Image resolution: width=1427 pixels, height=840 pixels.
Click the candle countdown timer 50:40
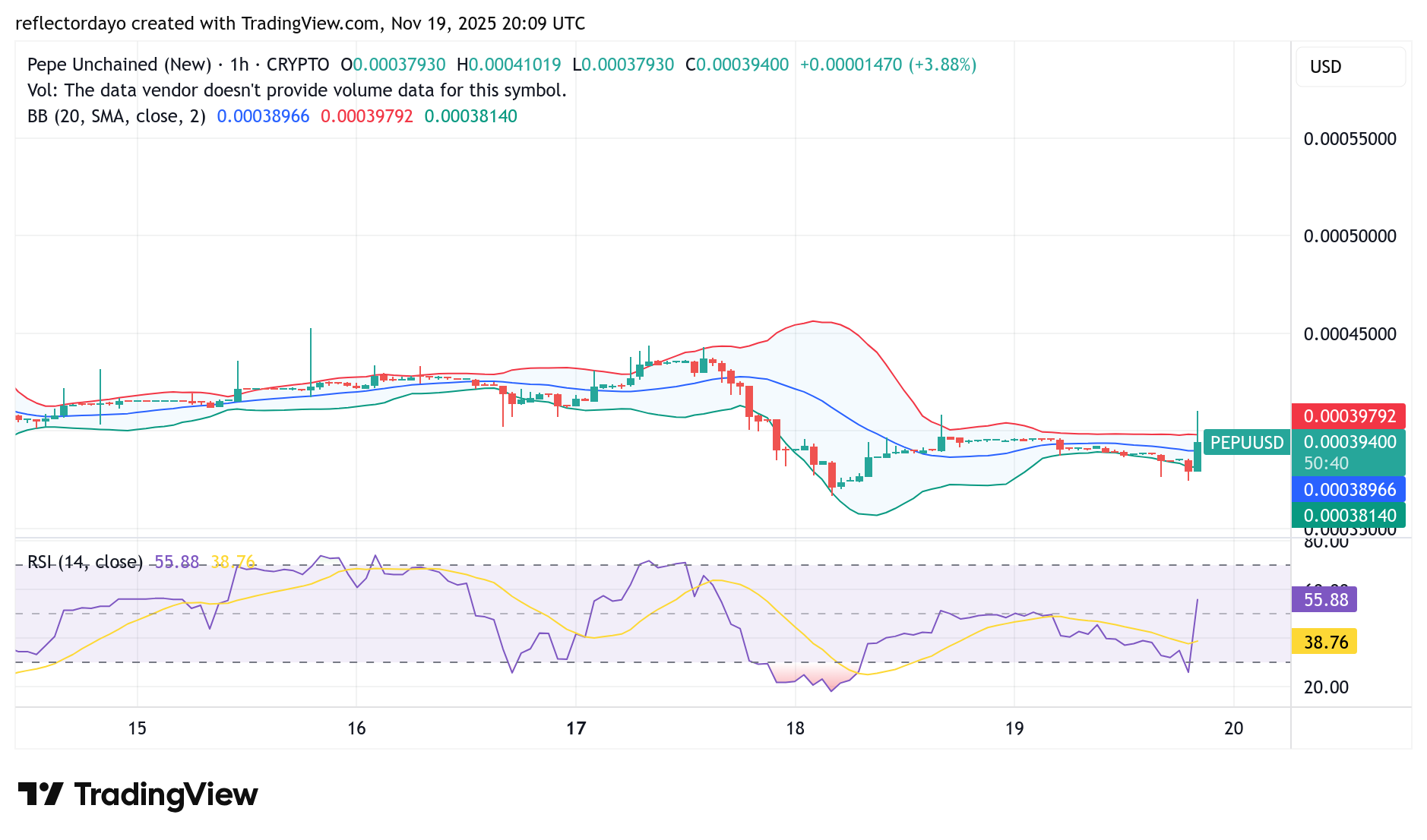coord(1326,463)
